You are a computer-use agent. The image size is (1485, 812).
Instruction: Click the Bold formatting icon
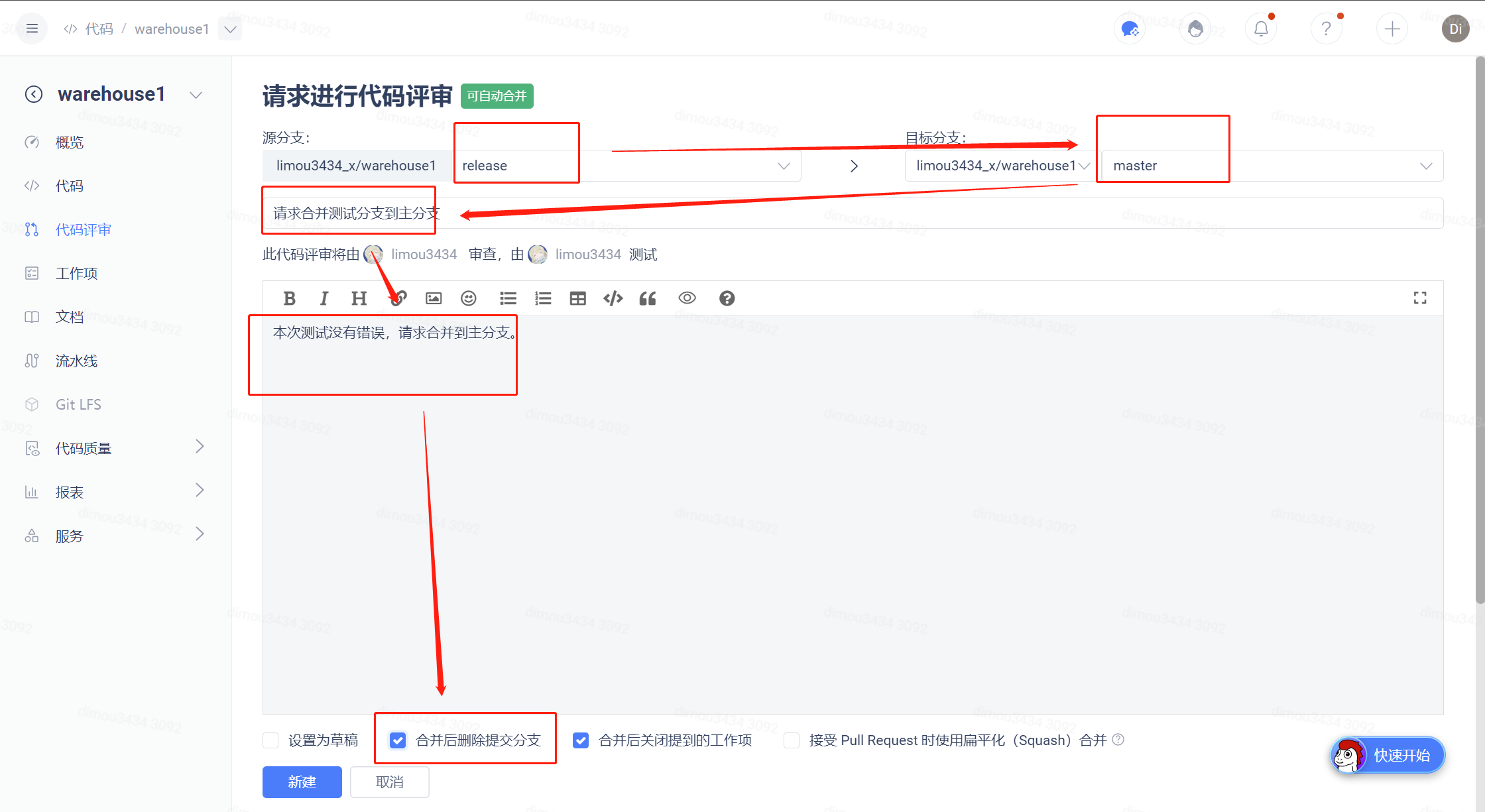(x=289, y=298)
